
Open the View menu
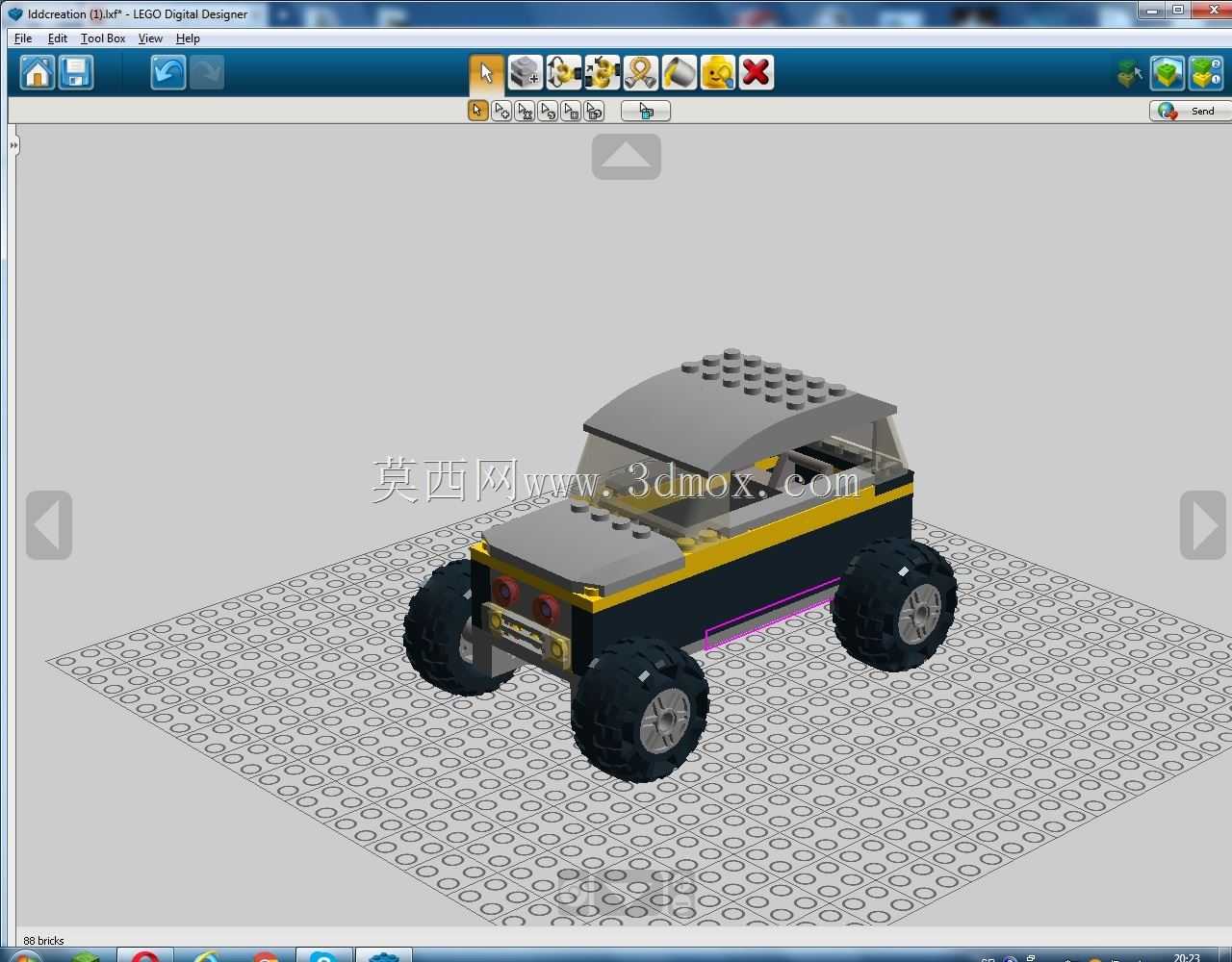pyautogui.click(x=150, y=38)
